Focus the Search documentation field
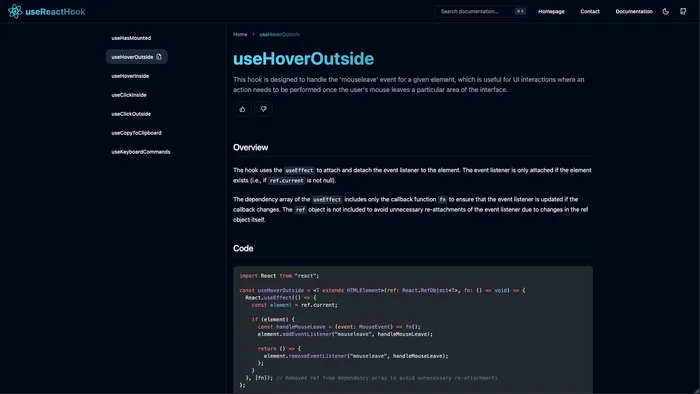Viewport: 700px width, 394px height. tap(481, 12)
